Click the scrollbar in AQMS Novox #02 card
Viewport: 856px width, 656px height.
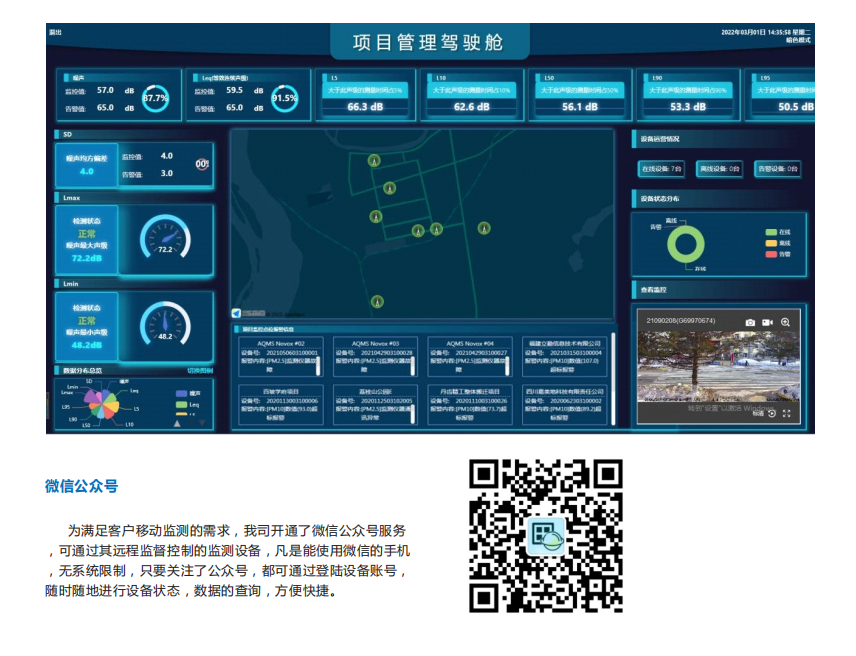click(x=318, y=366)
